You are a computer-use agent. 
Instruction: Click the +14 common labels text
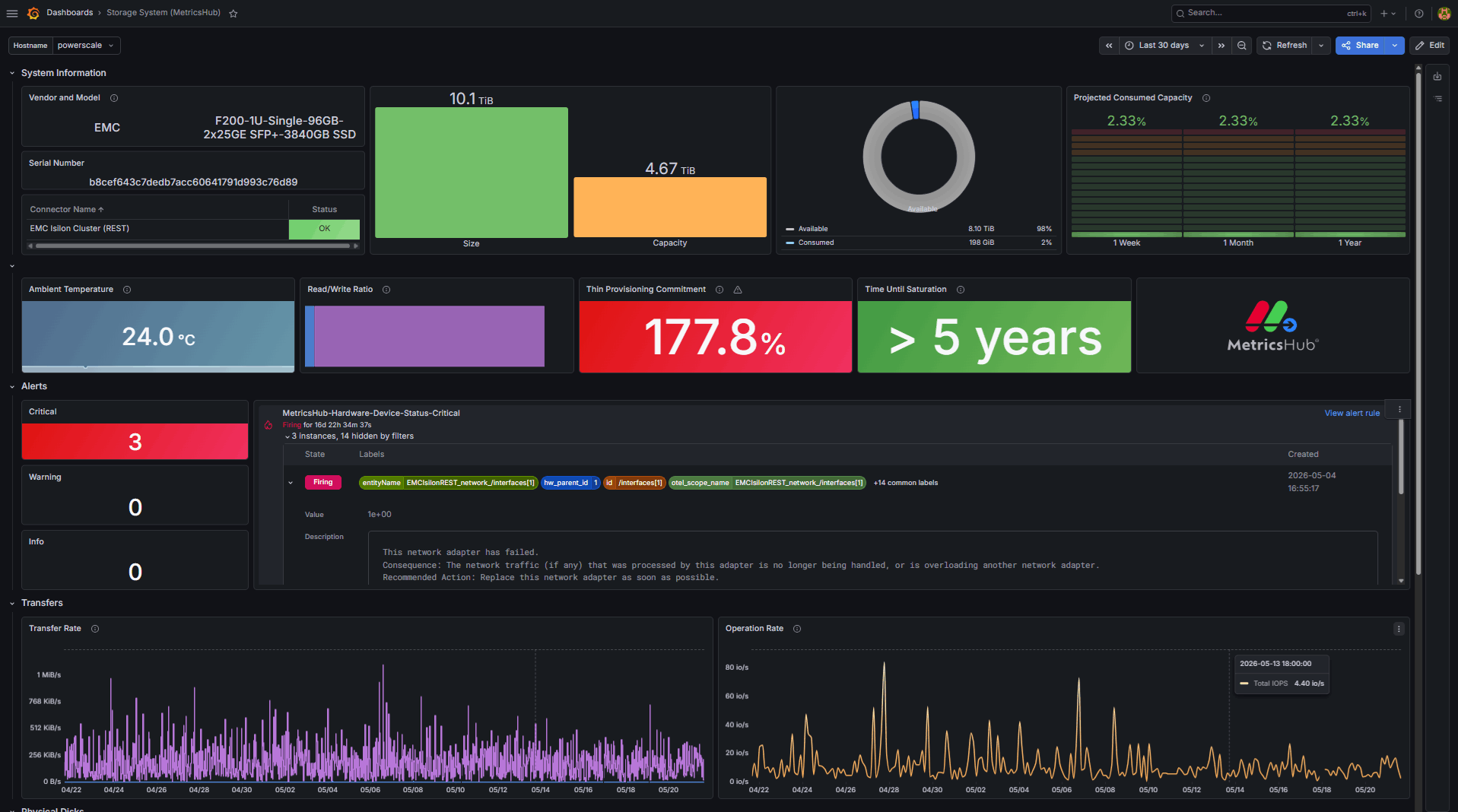(905, 483)
